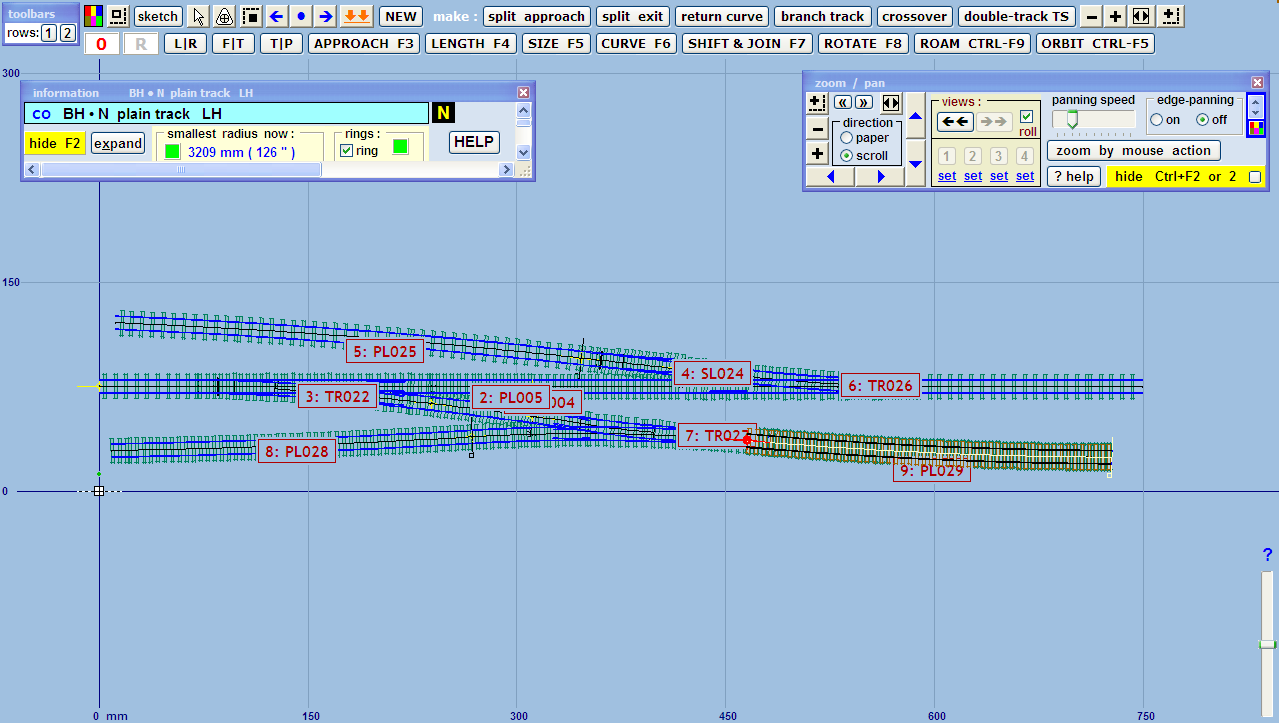Click the HELP button in information panel
This screenshot has height=724, width=1280.
[474, 142]
